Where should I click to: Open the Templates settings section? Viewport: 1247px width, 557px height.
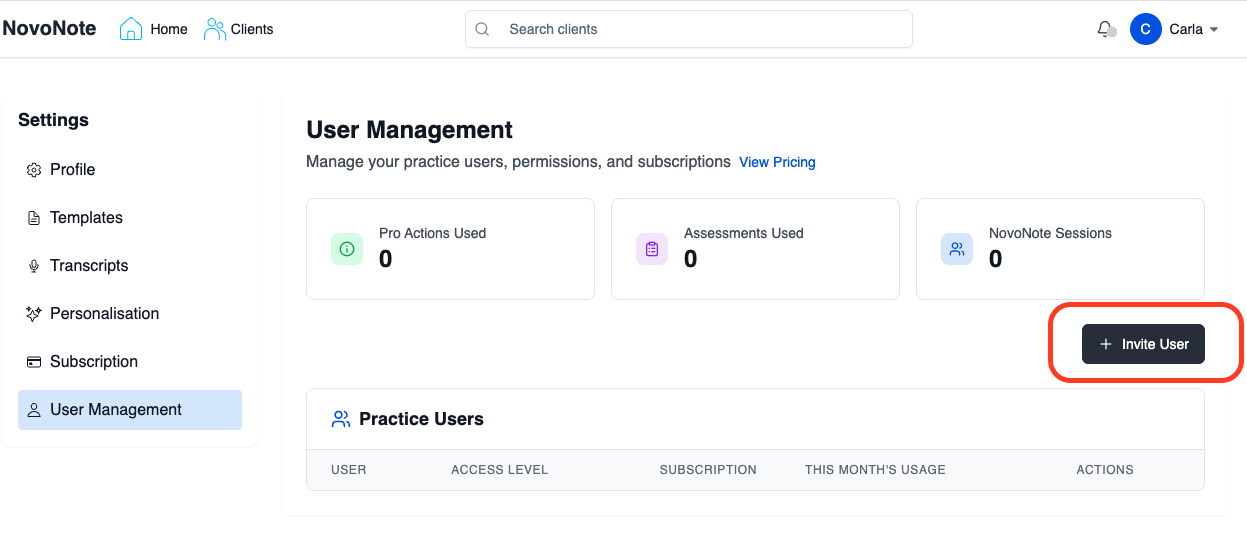pyautogui.click(x=86, y=218)
